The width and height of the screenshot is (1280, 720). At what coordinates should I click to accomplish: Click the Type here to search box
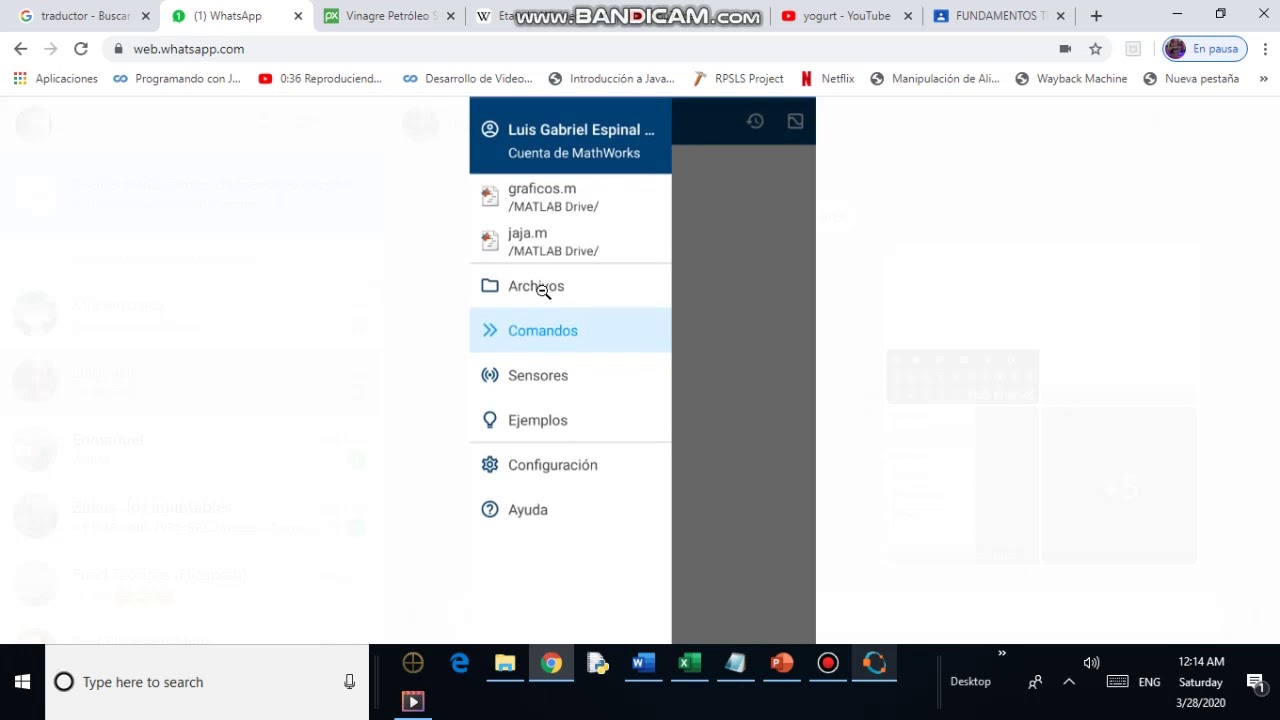(207, 682)
